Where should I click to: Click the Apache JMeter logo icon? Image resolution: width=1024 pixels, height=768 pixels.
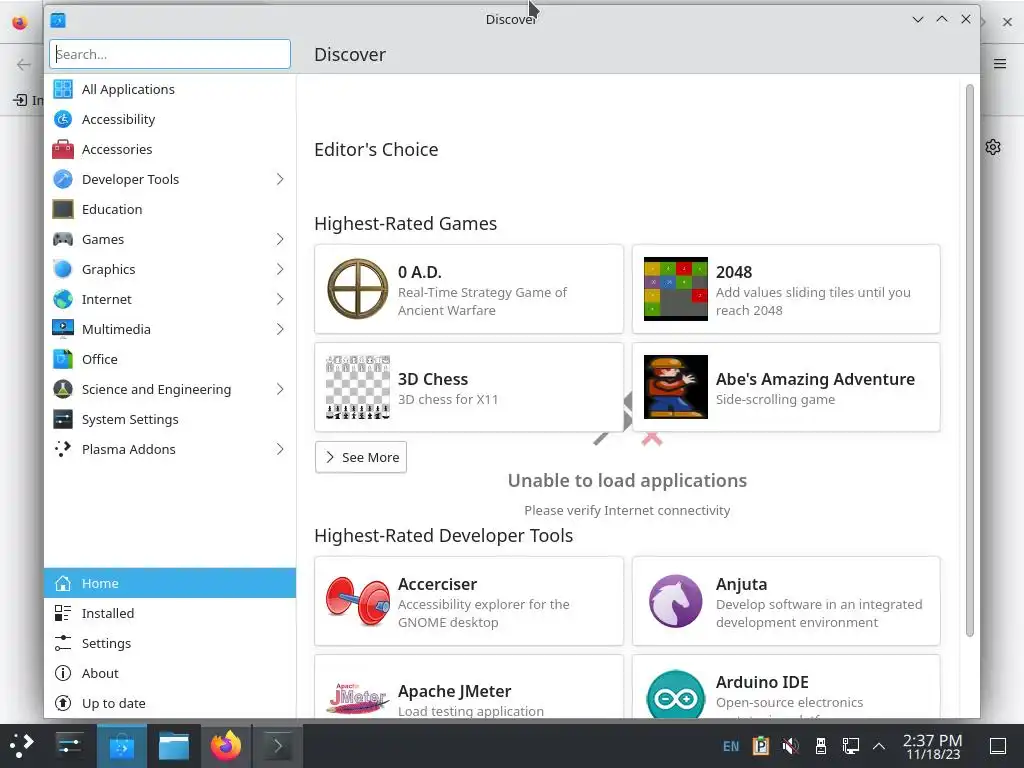358,699
